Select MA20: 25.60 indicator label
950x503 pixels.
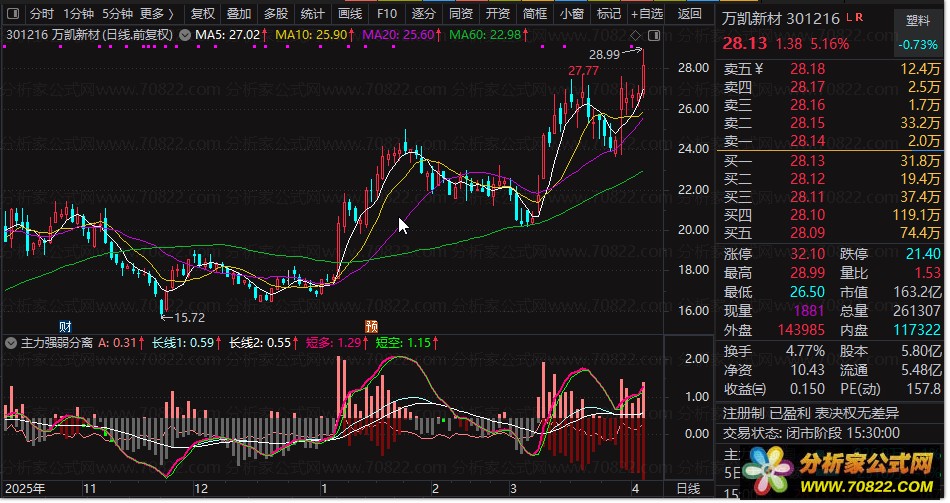pos(401,35)
